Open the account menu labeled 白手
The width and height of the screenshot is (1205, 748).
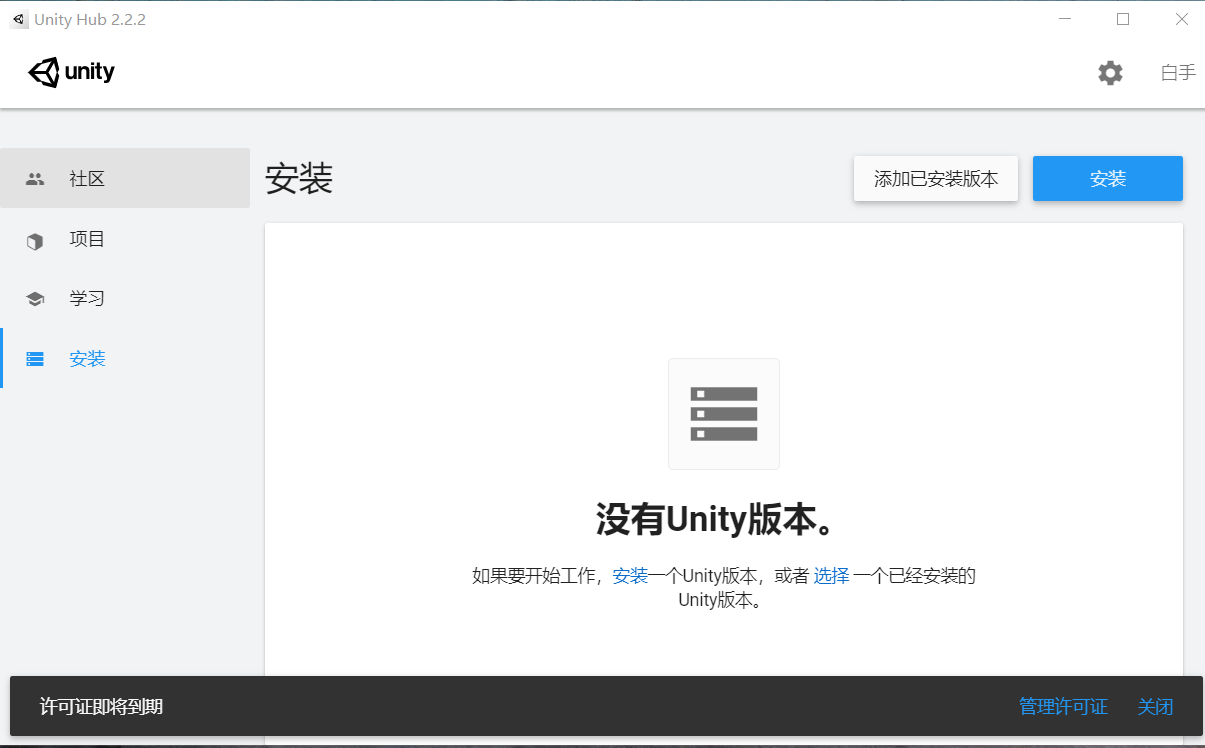coord(1178,72)
